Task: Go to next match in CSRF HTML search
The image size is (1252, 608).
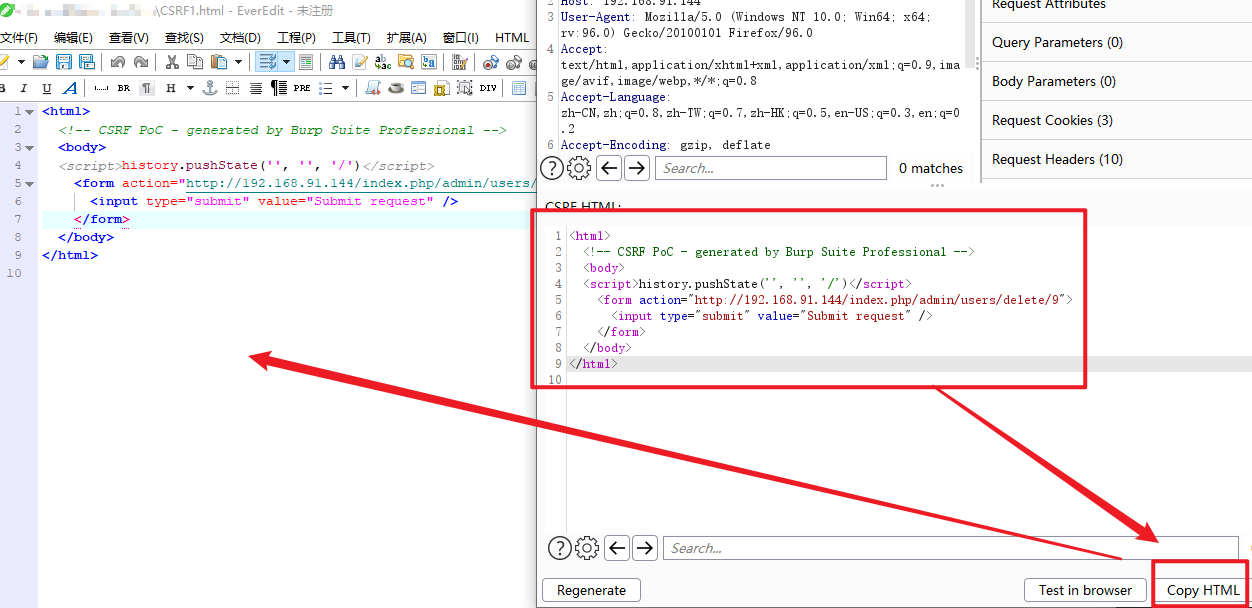Action: pos(645,548)
